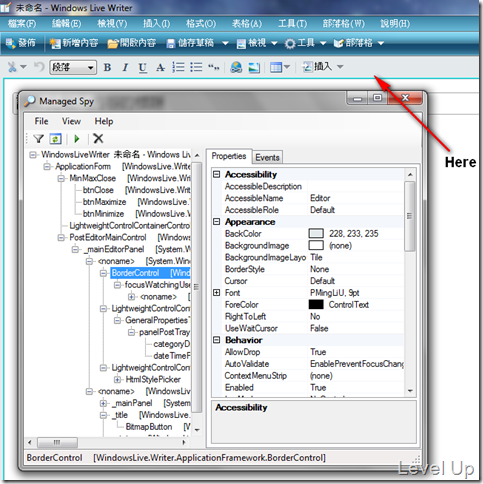Open the Tools (T) menu in Writer
The width and height of the screenshot is (483, 484).
292,24
